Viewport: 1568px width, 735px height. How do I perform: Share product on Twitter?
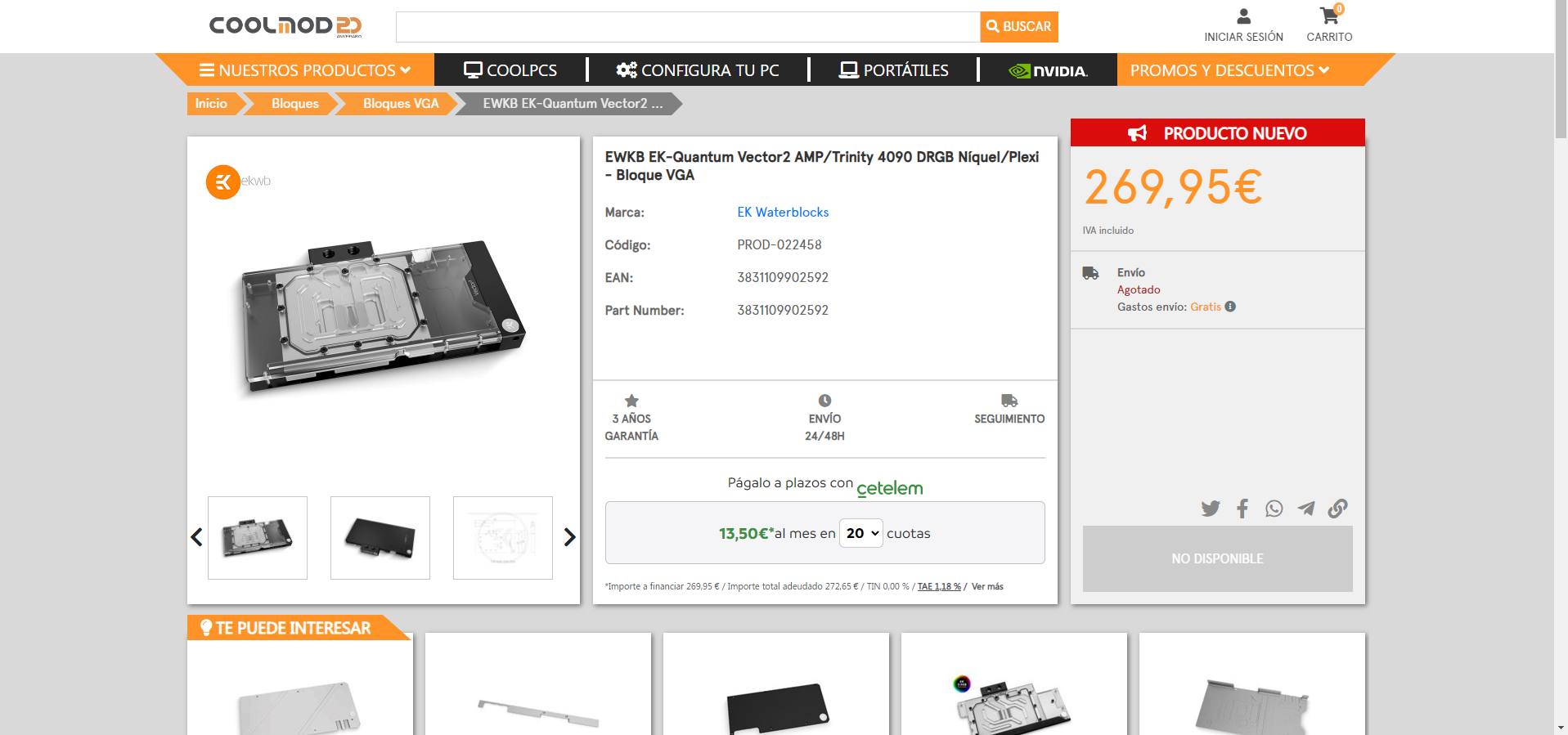pyautogui.click(x=1210, y=509)
